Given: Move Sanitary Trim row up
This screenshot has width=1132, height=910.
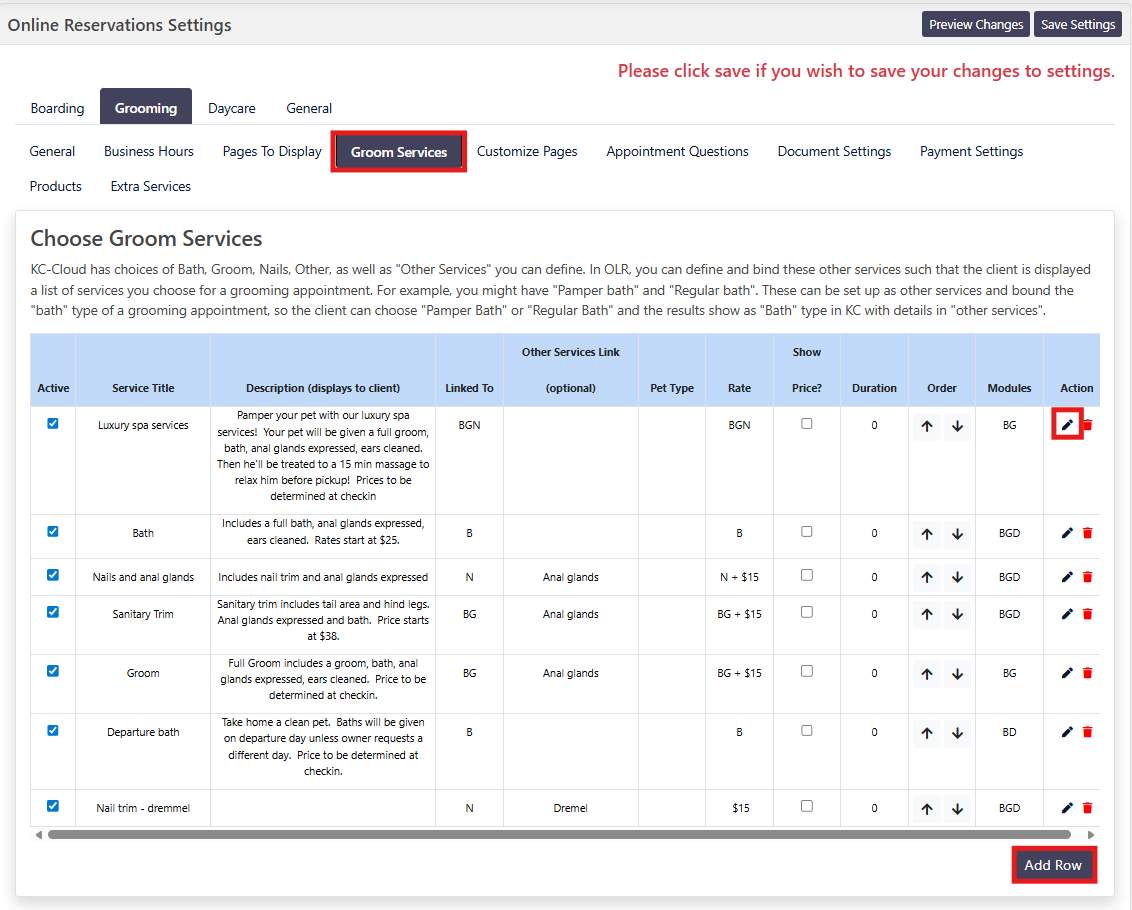Looking at the screenshot, I should click(927, 614).
